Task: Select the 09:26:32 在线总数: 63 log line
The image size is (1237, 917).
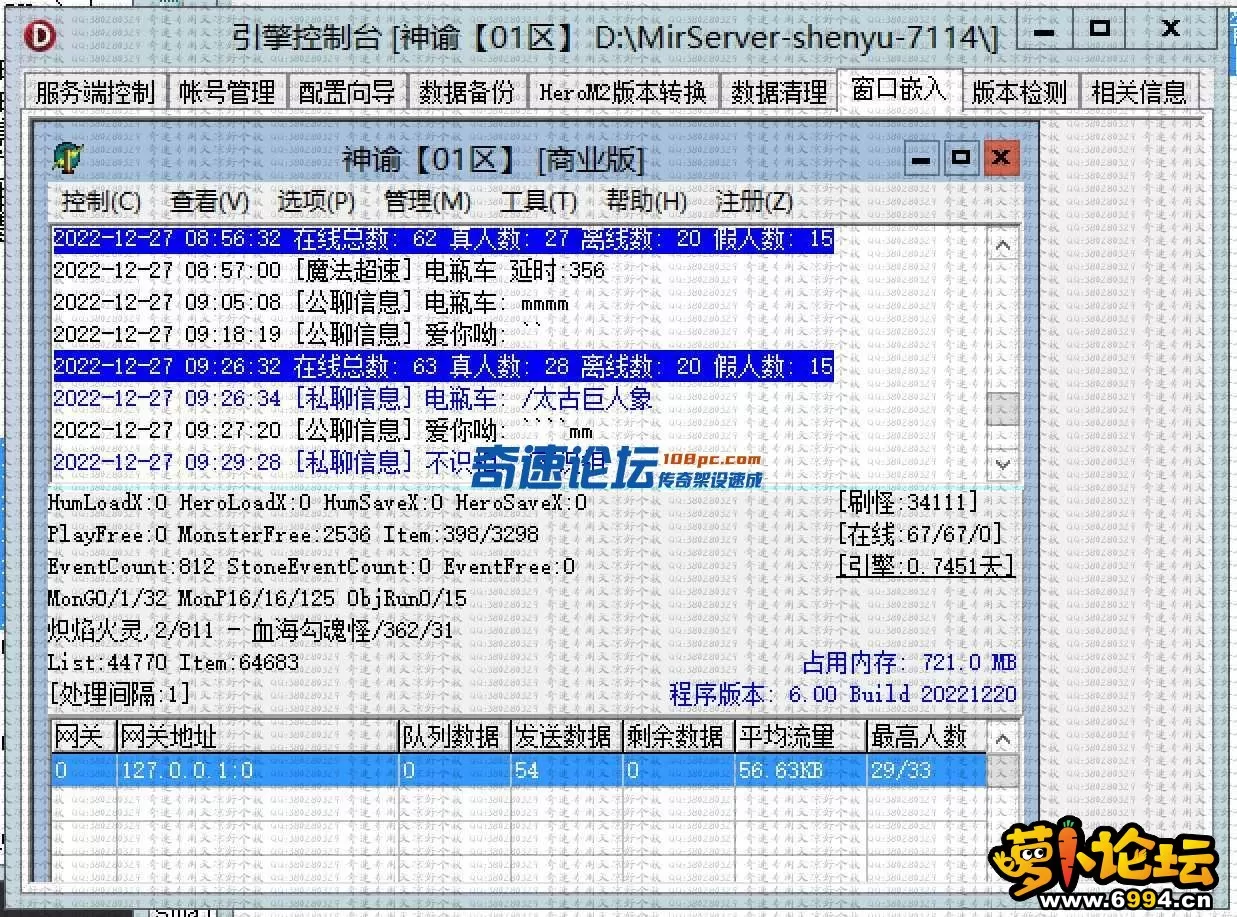Action: [x=442, y=367]
